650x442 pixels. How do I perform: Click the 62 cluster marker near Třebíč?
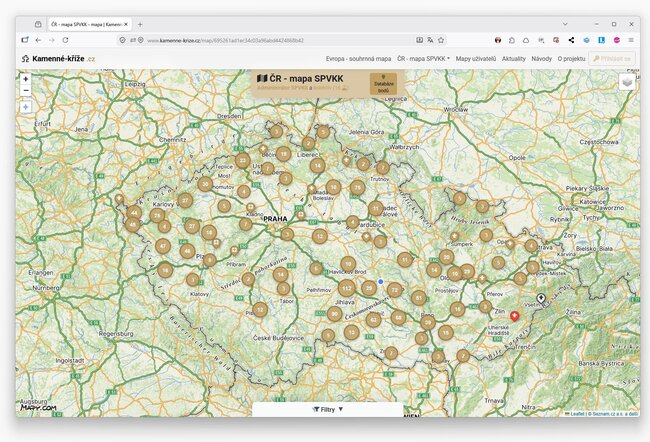(x=374, y=320)
